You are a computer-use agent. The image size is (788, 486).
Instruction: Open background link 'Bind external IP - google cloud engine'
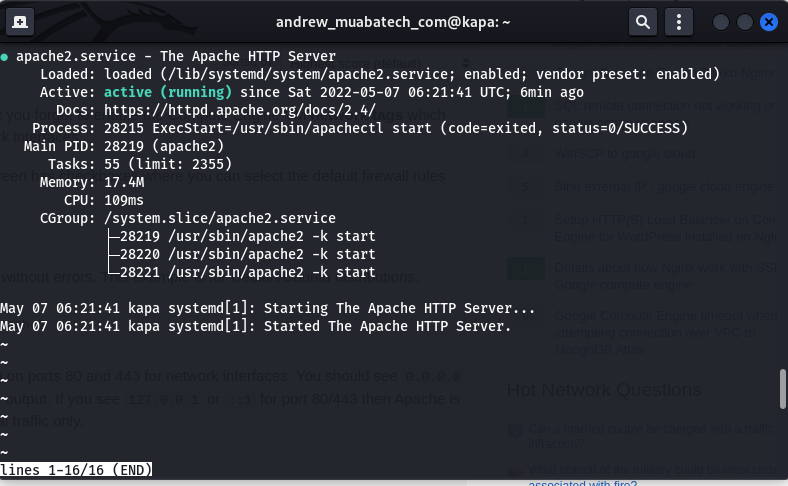[664, 187]
